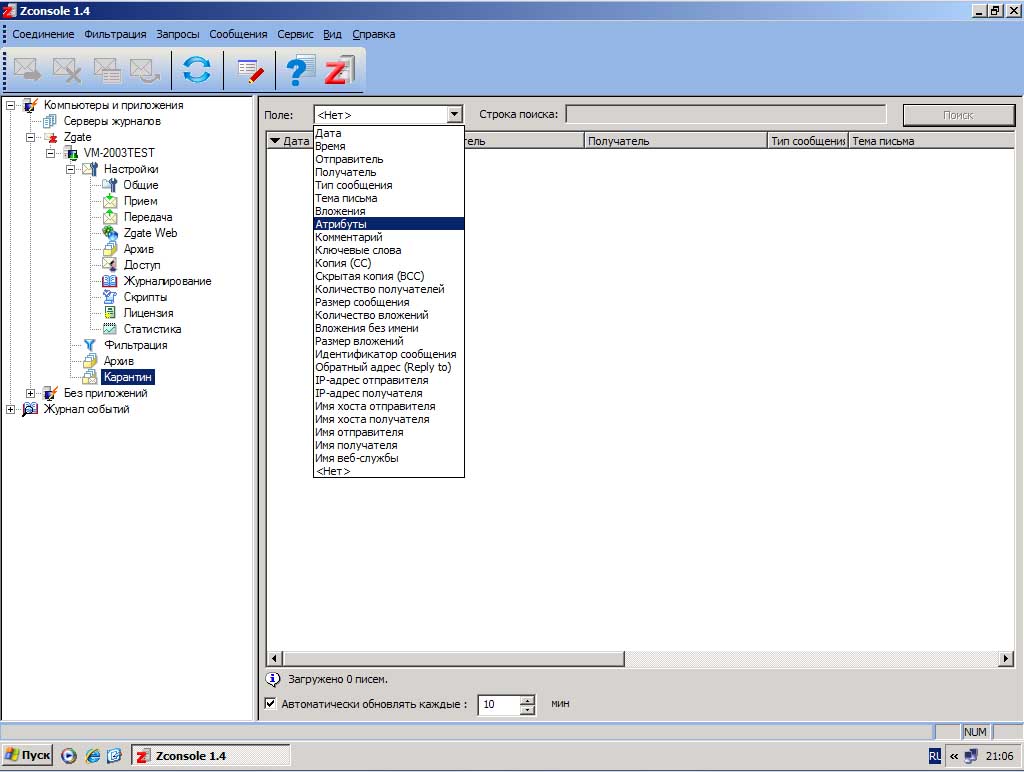1024x772 pixels.
Task: Click the Поиск button
Action: tap(958, 115)
